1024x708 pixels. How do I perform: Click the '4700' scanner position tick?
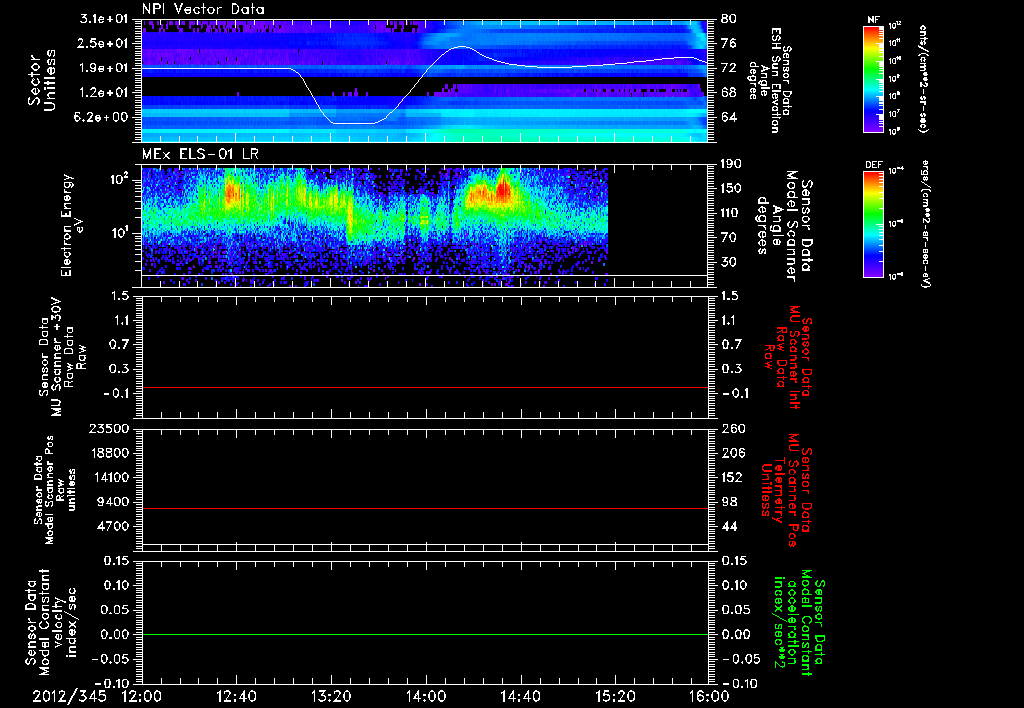click(112, 526)
